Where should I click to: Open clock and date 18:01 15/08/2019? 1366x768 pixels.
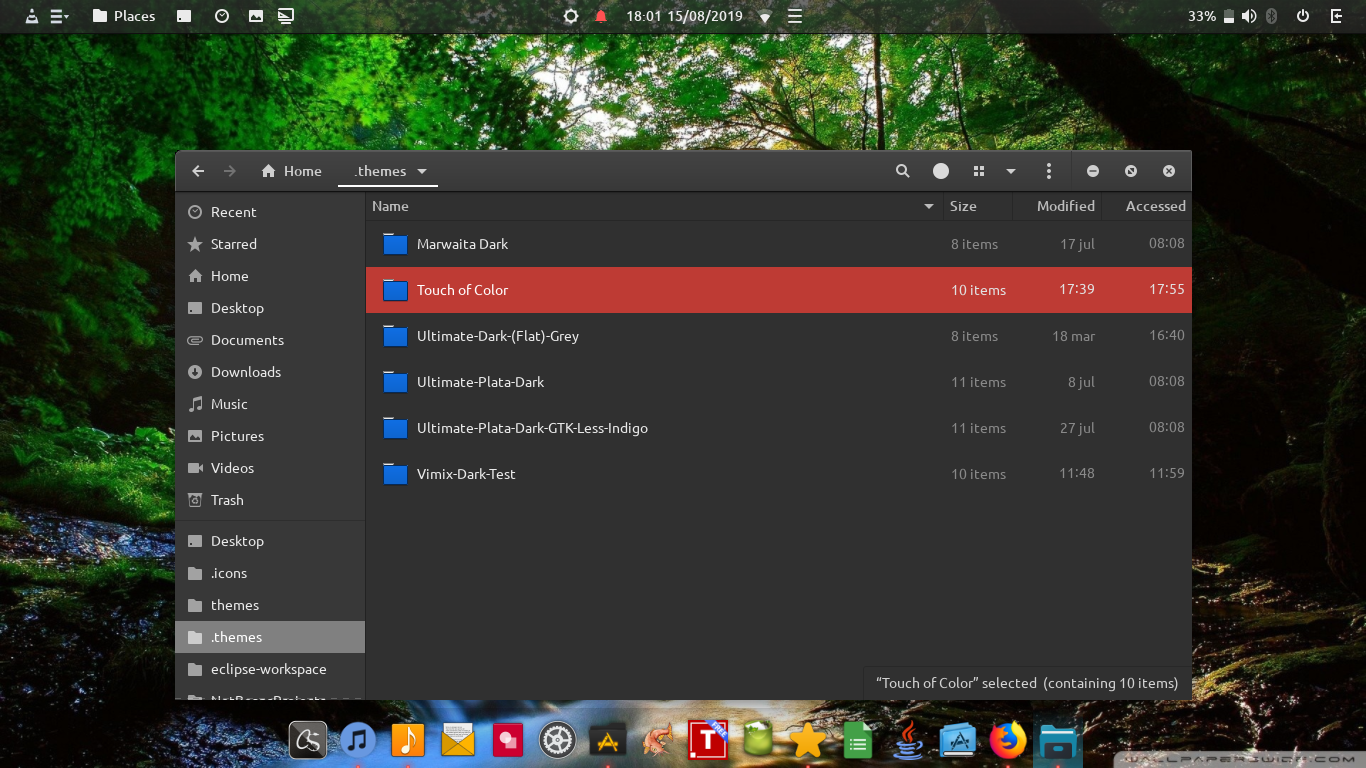click(x=684, y=16)
